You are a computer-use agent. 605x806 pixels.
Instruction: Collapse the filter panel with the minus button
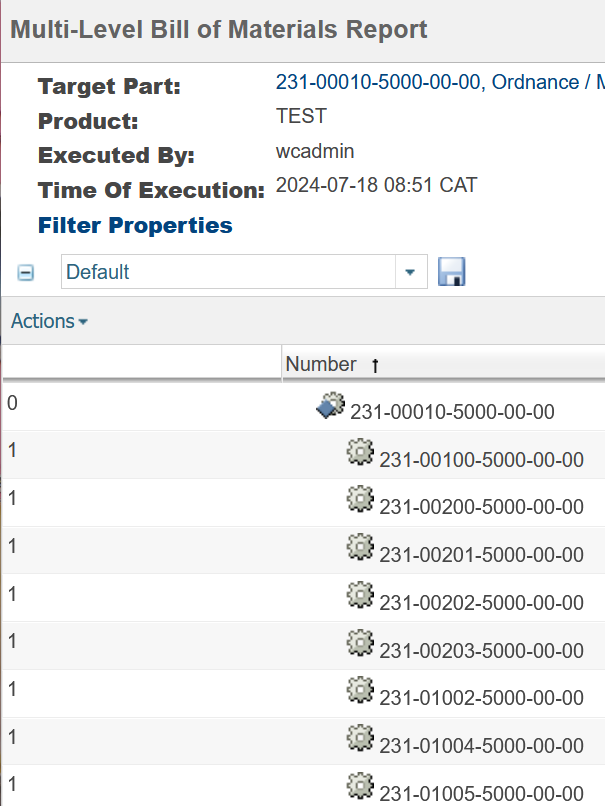(x=25, y=271)
